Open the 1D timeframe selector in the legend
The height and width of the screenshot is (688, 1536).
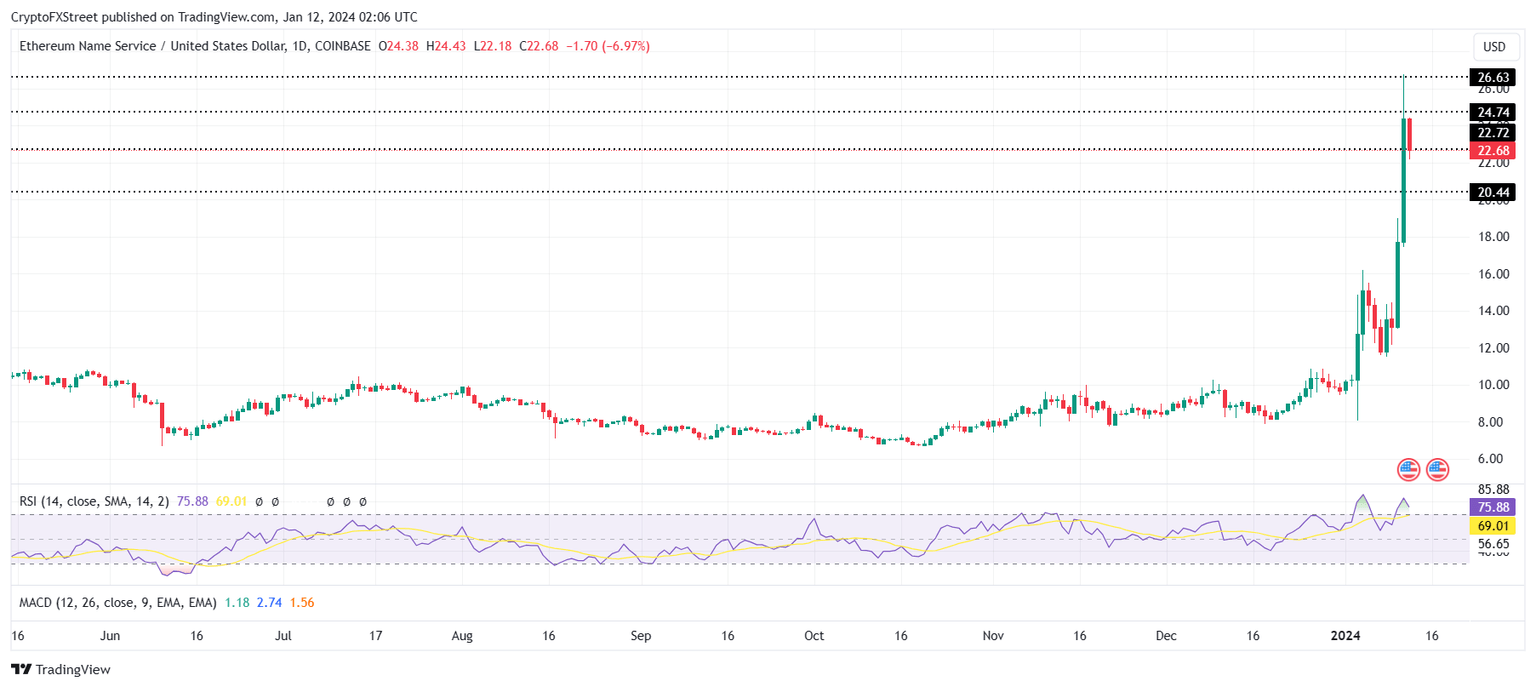(x=297, y=46)
